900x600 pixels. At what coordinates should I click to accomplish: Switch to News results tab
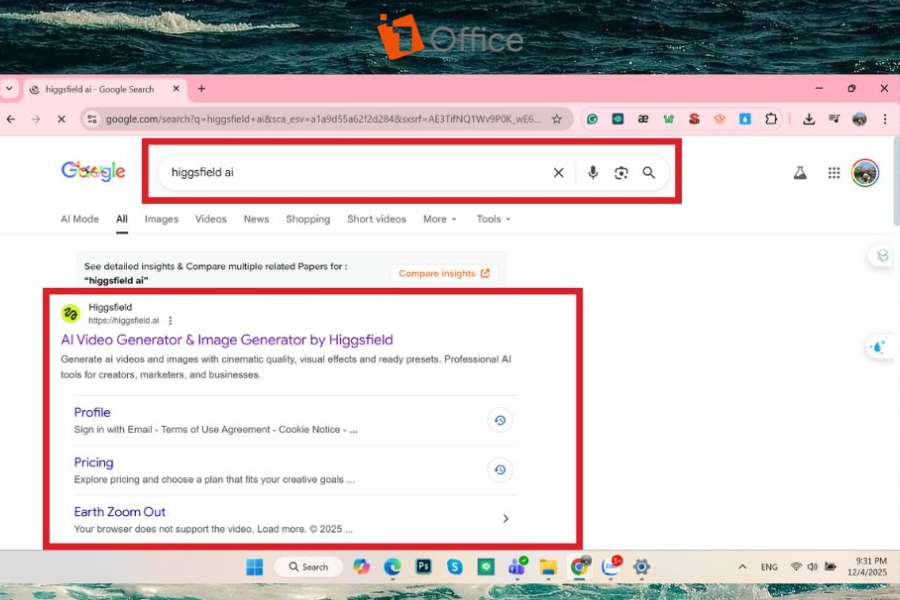256,219
